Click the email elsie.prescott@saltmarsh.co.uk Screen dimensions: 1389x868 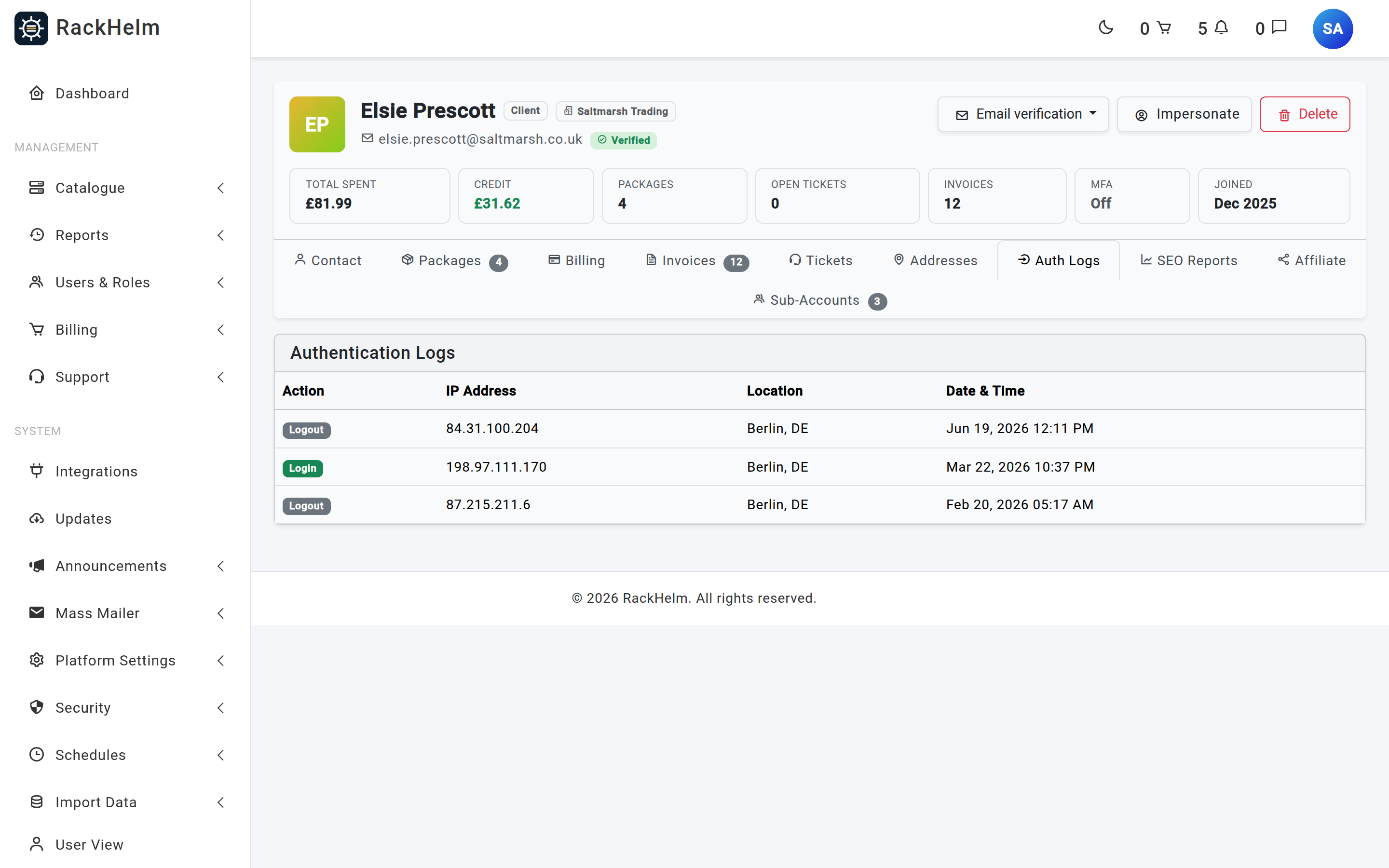point(480,139)
